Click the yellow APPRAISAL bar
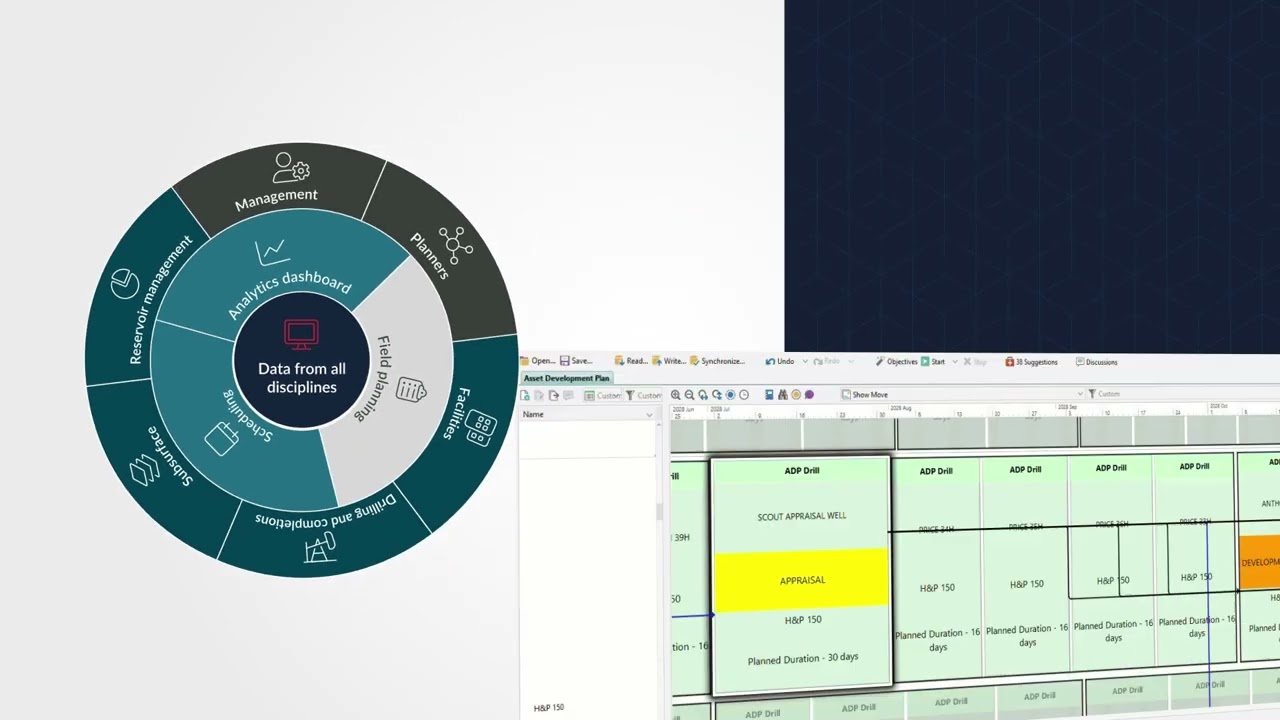Screen dimensions: 1280x720 pyautogui.click(x=802, y=579)
